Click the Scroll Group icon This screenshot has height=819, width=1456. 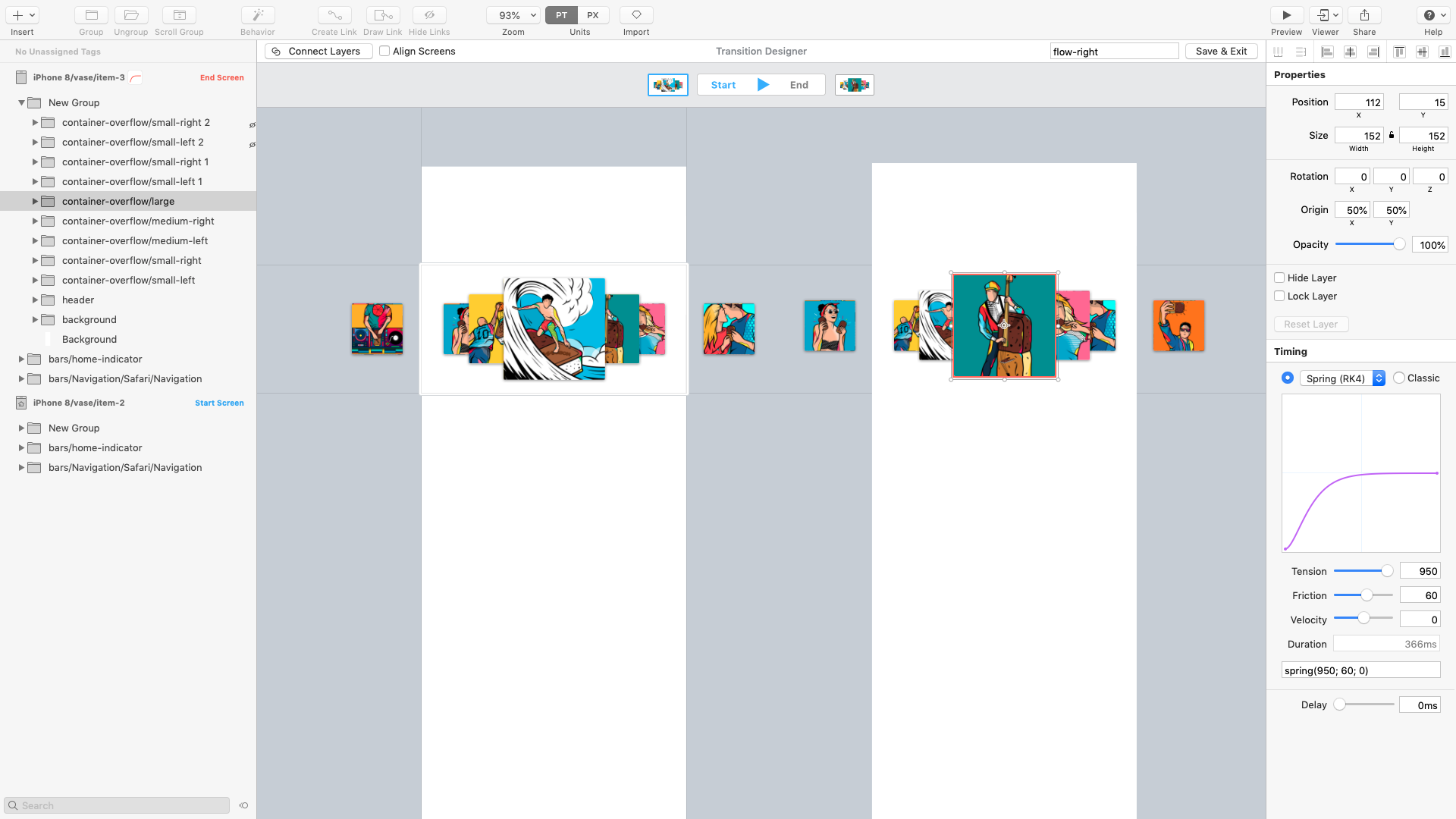pyautogui.click(x=179, y=15)
